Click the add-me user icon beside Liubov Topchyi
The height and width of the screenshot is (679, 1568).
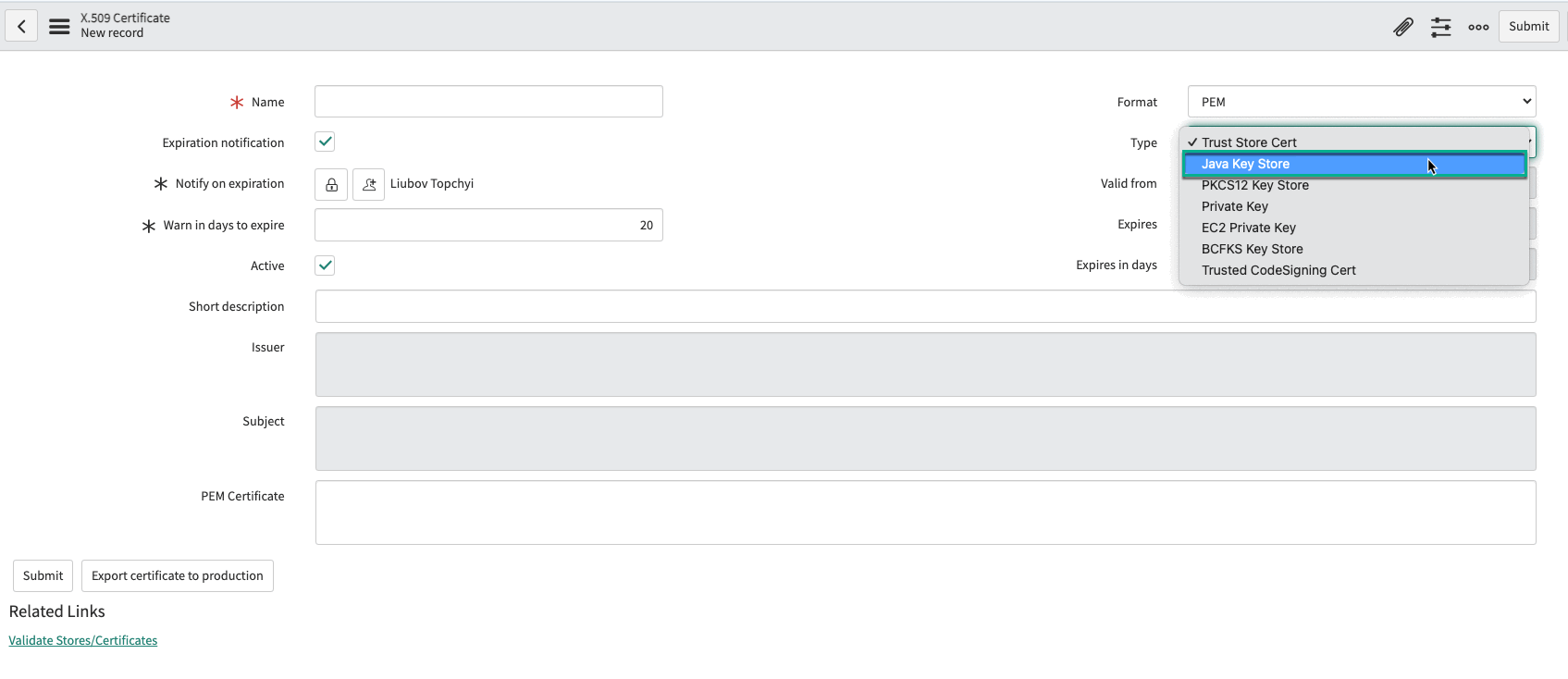[368, 184]
